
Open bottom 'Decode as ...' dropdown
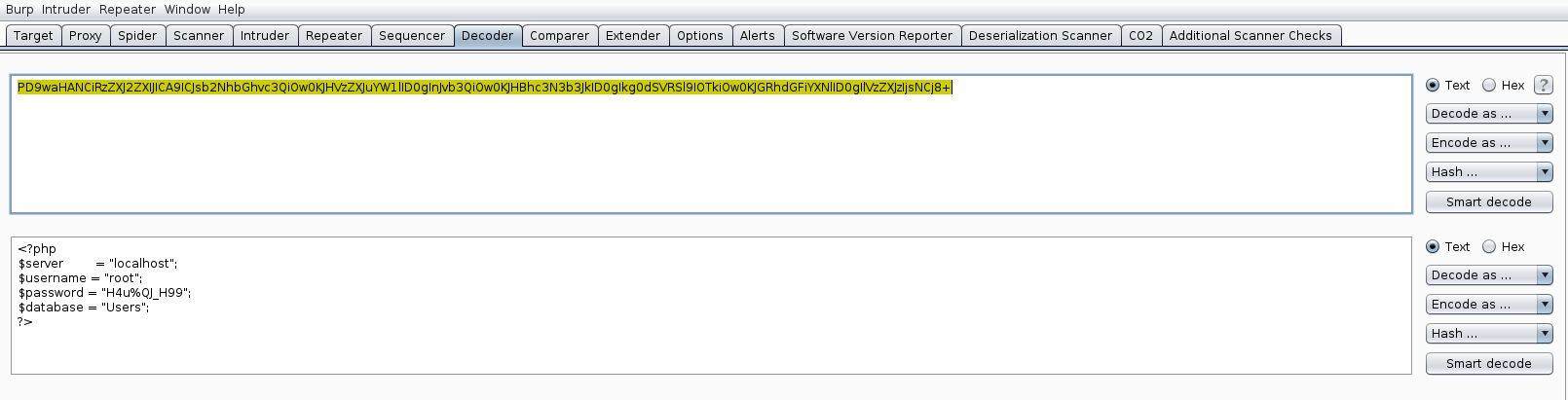[x=1488, y=275]
